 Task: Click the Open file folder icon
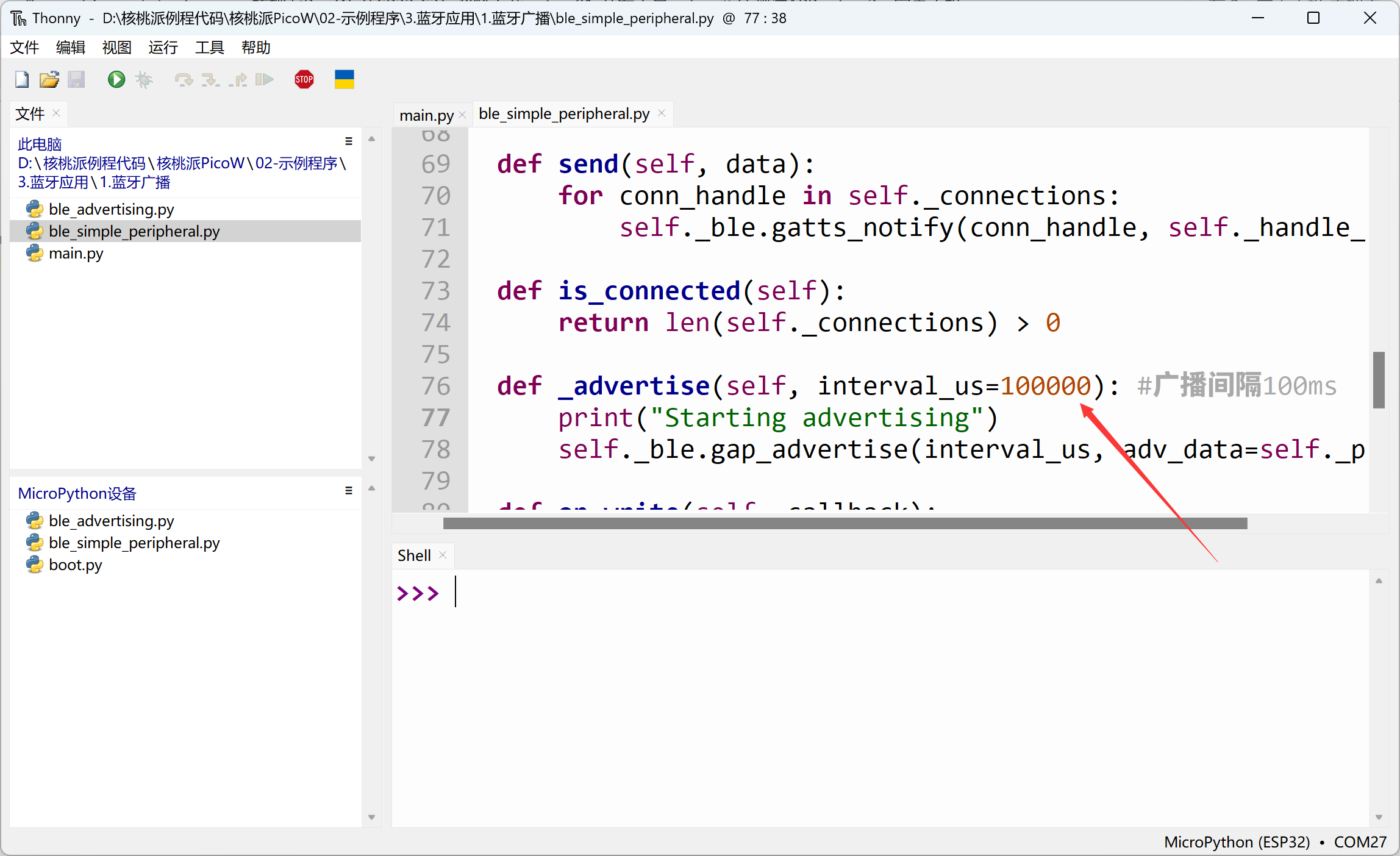click(x=49, y=79)
